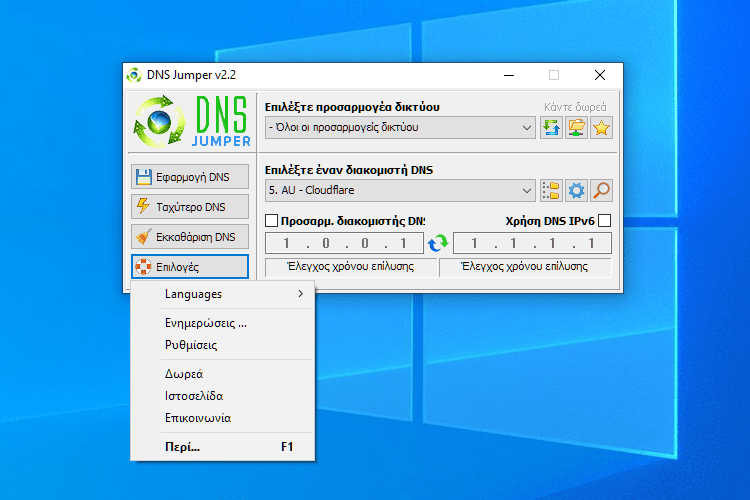
Task: Select Επικοινωνία menu entry
Action: tap(222, 418)
